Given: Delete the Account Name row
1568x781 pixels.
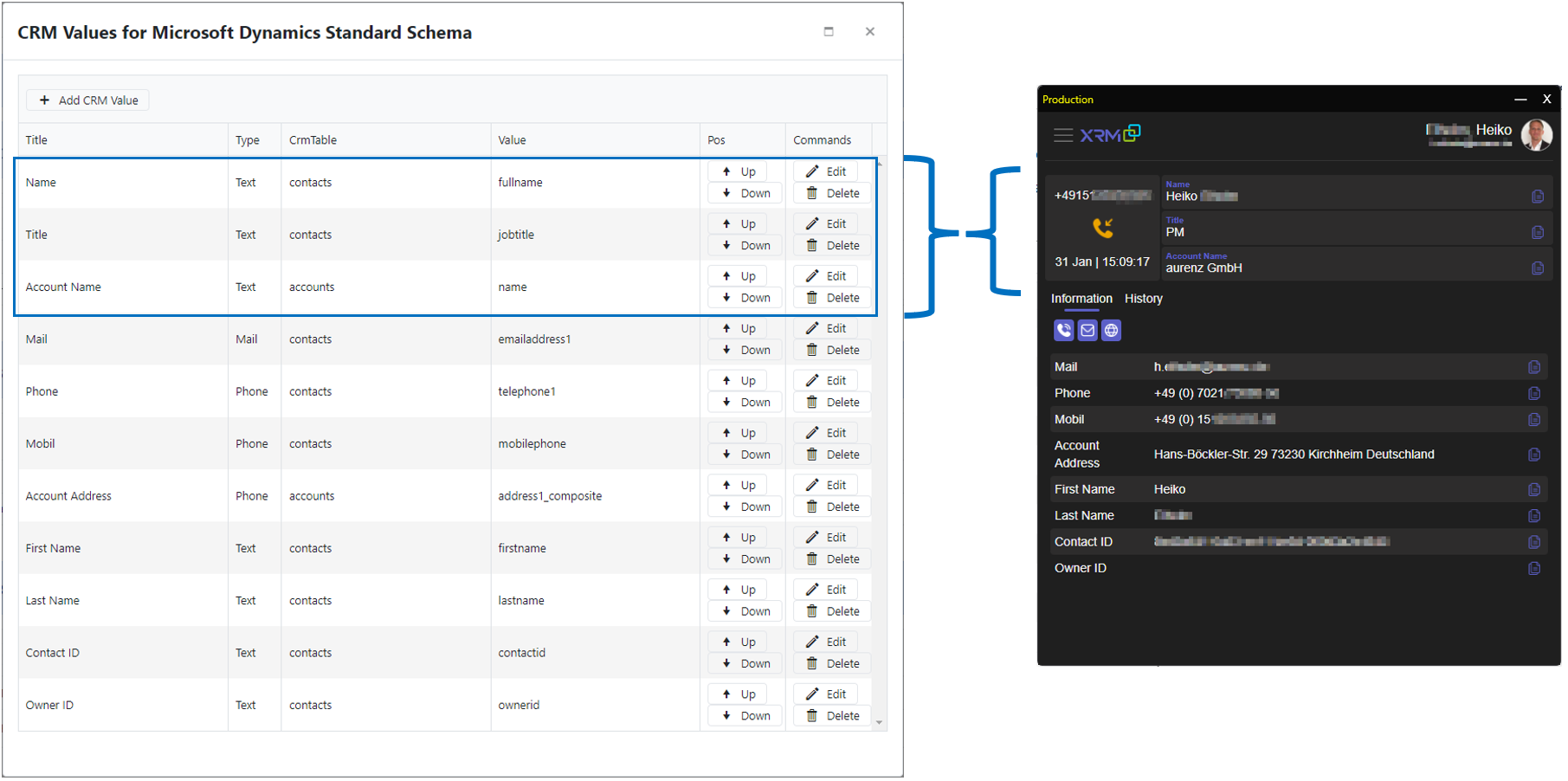Looking at the screenshot, I should coord(832,298).
